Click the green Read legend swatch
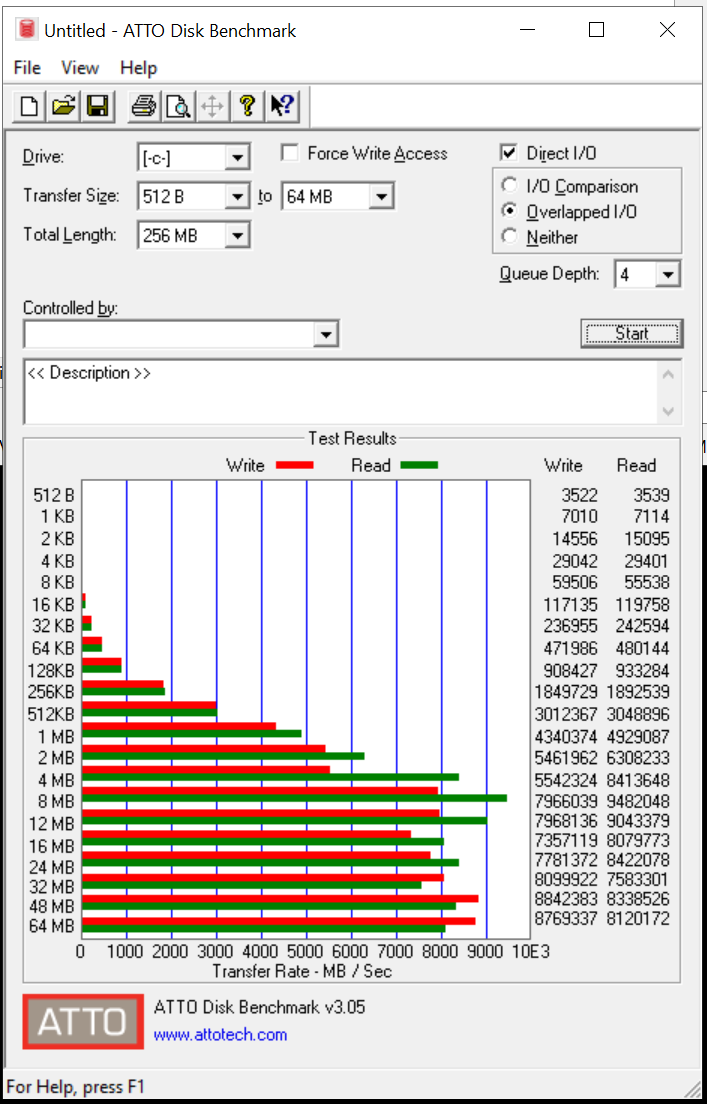 pos(419,465)
